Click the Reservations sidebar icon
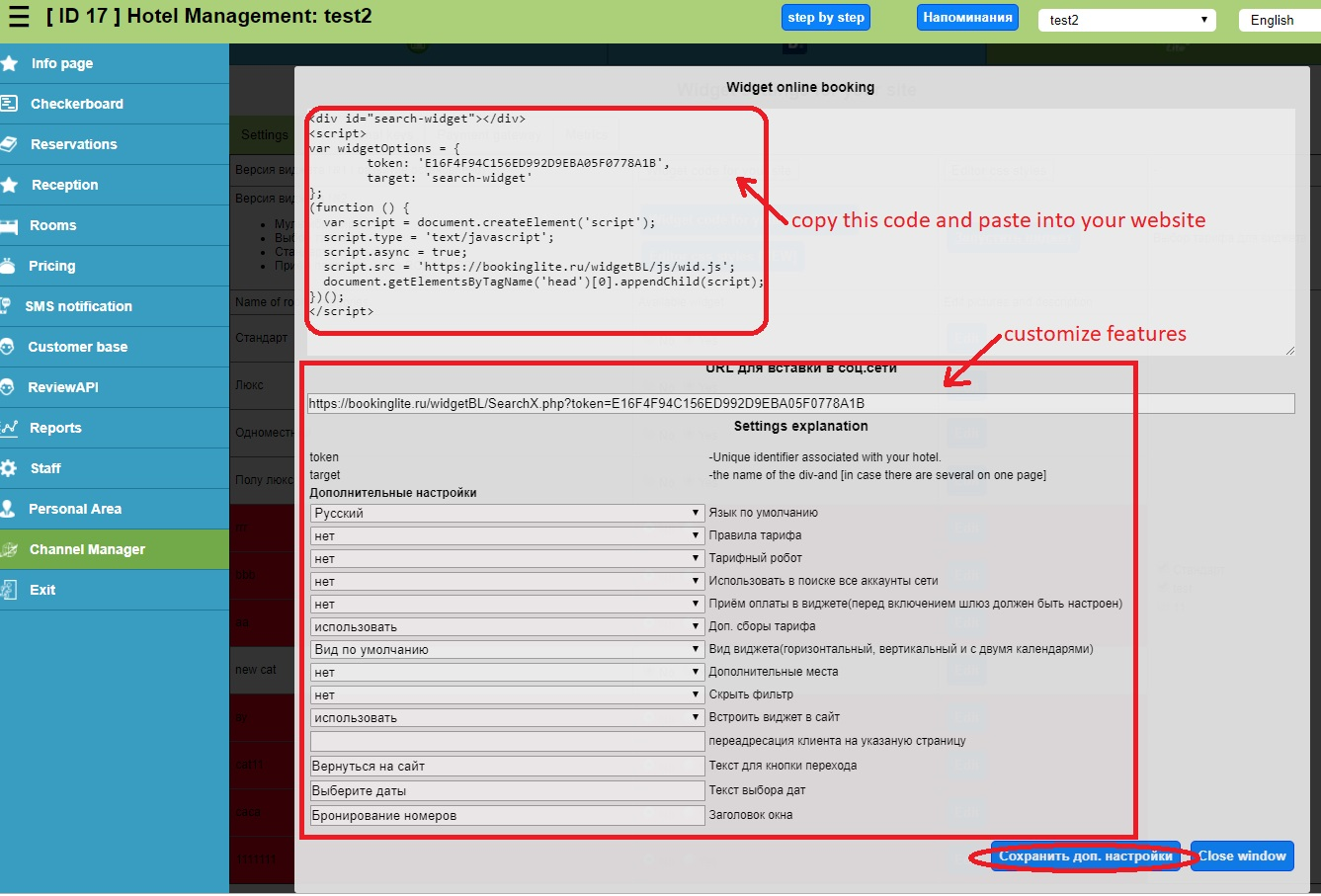Screen dimensions: 1321x896 (x=9, y=143)
